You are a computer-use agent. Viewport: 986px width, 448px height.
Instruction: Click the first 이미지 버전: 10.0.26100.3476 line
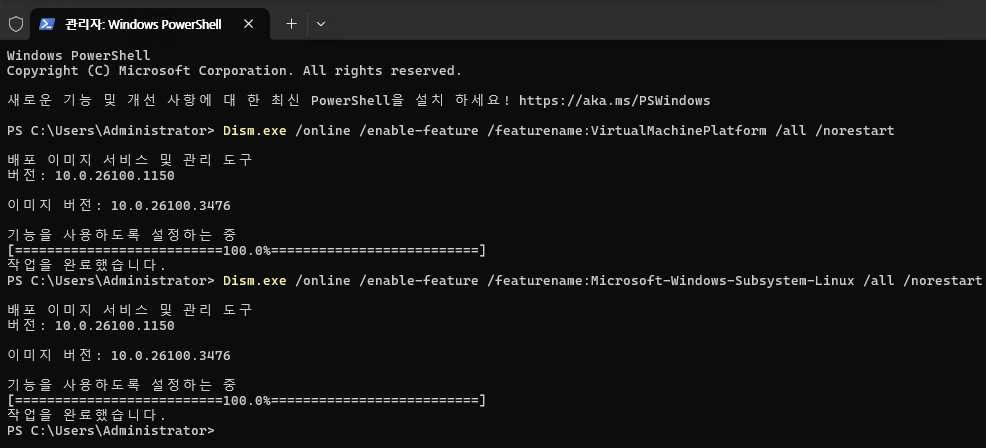pyautogui.click(x=118, y=206)
